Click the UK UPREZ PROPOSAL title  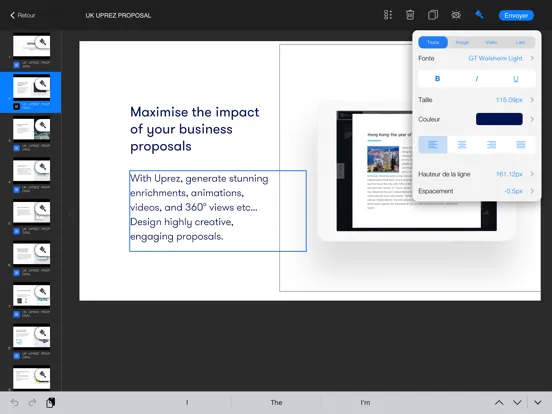pyautogui.click(x=118, y=15)
